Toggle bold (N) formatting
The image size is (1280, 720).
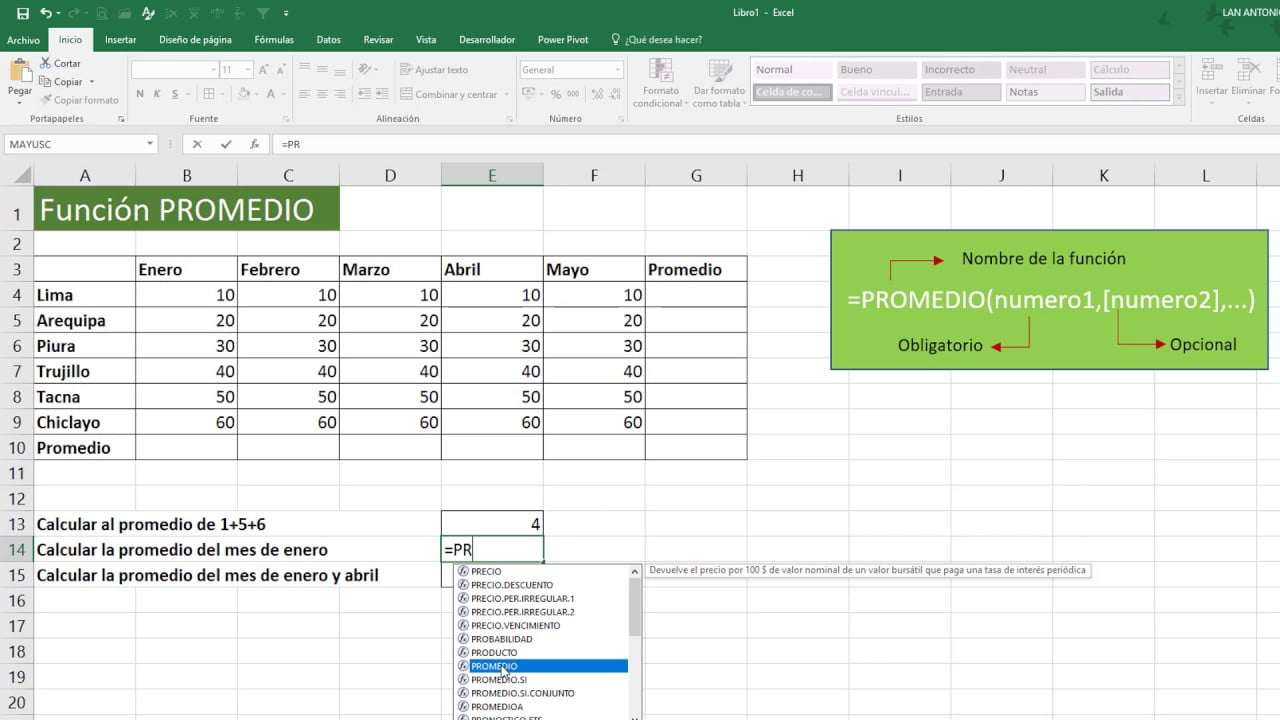click(x=139, y=94)
